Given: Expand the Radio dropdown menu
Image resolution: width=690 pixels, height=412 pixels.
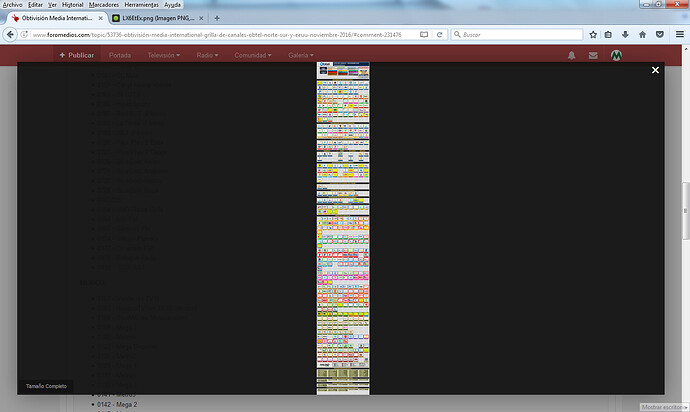Looking at the screenshot, I should [207, 55].
